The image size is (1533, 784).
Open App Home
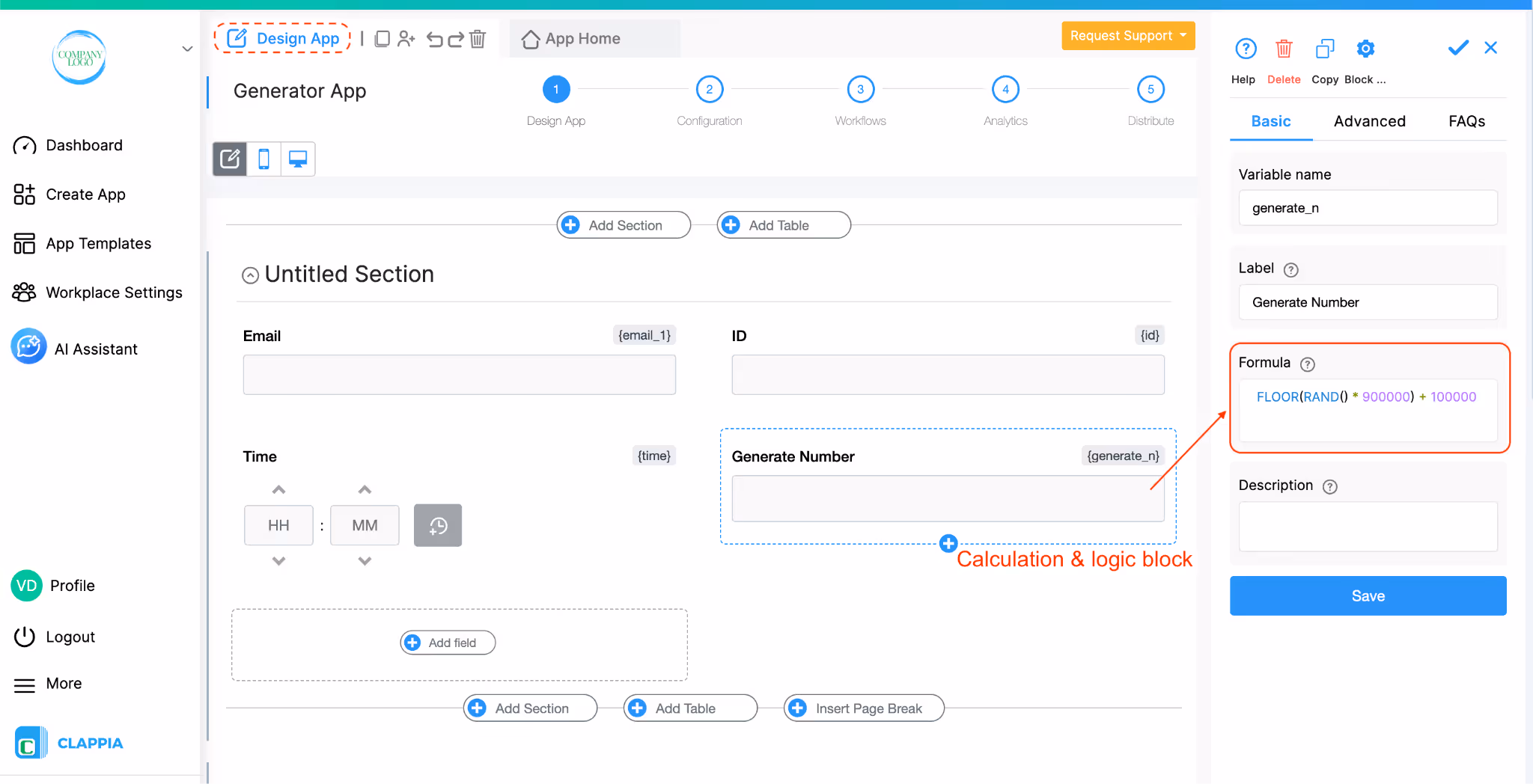click(572, 39)
